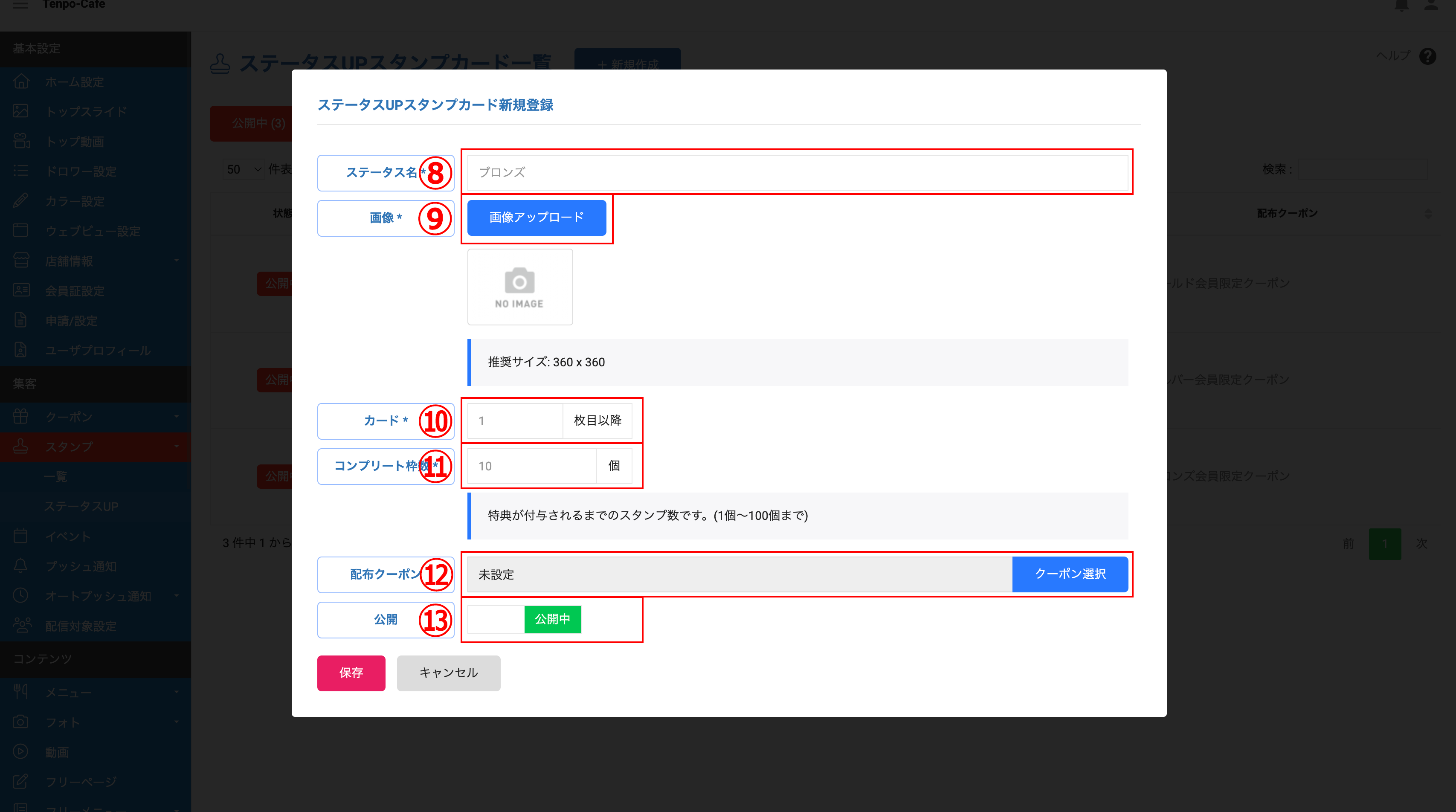Click the 検索 search box

(1362, 169)
